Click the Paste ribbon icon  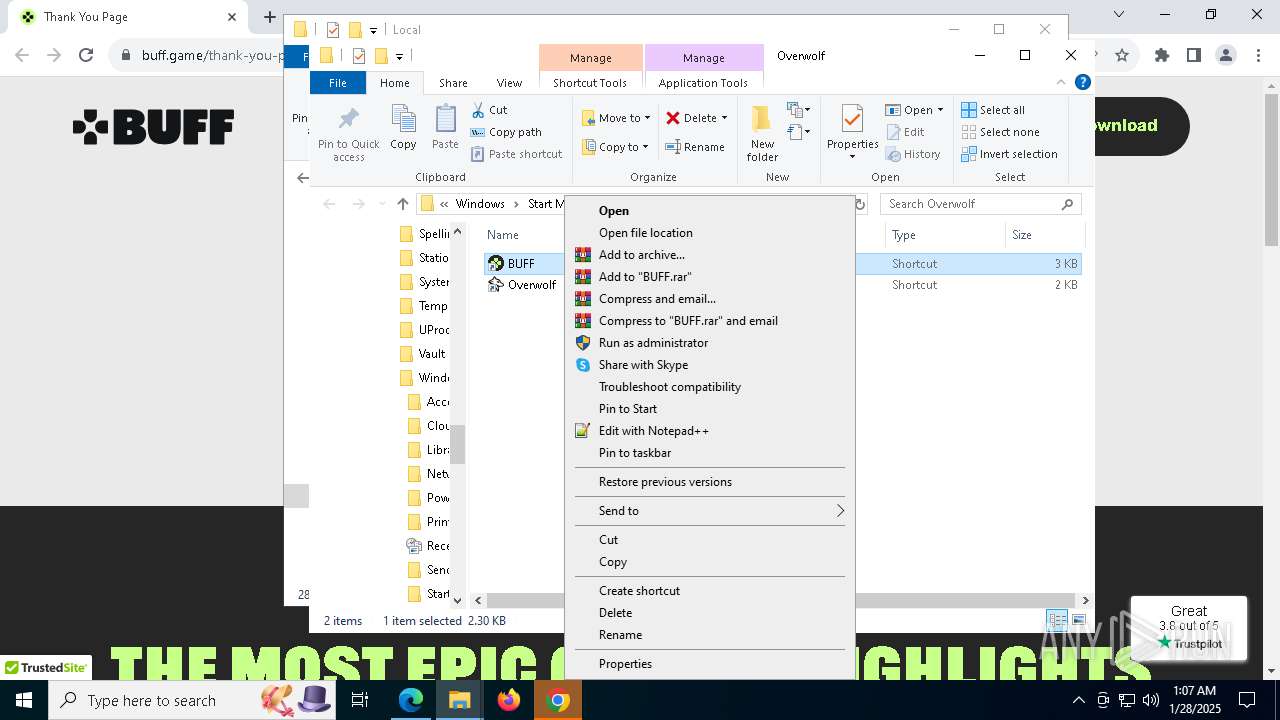click(x=445, y=127)
